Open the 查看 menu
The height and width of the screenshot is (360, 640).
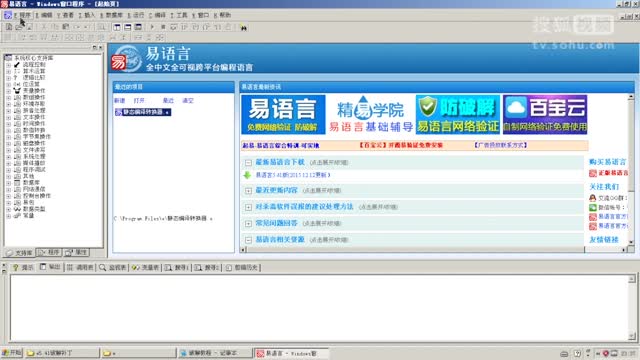click(x=65, y=15)
